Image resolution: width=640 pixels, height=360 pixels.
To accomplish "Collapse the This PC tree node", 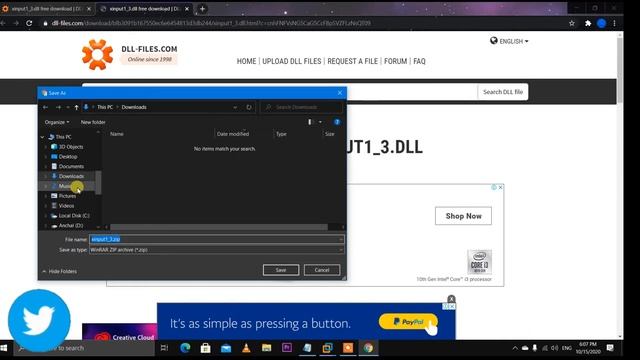I will point(42,137).
